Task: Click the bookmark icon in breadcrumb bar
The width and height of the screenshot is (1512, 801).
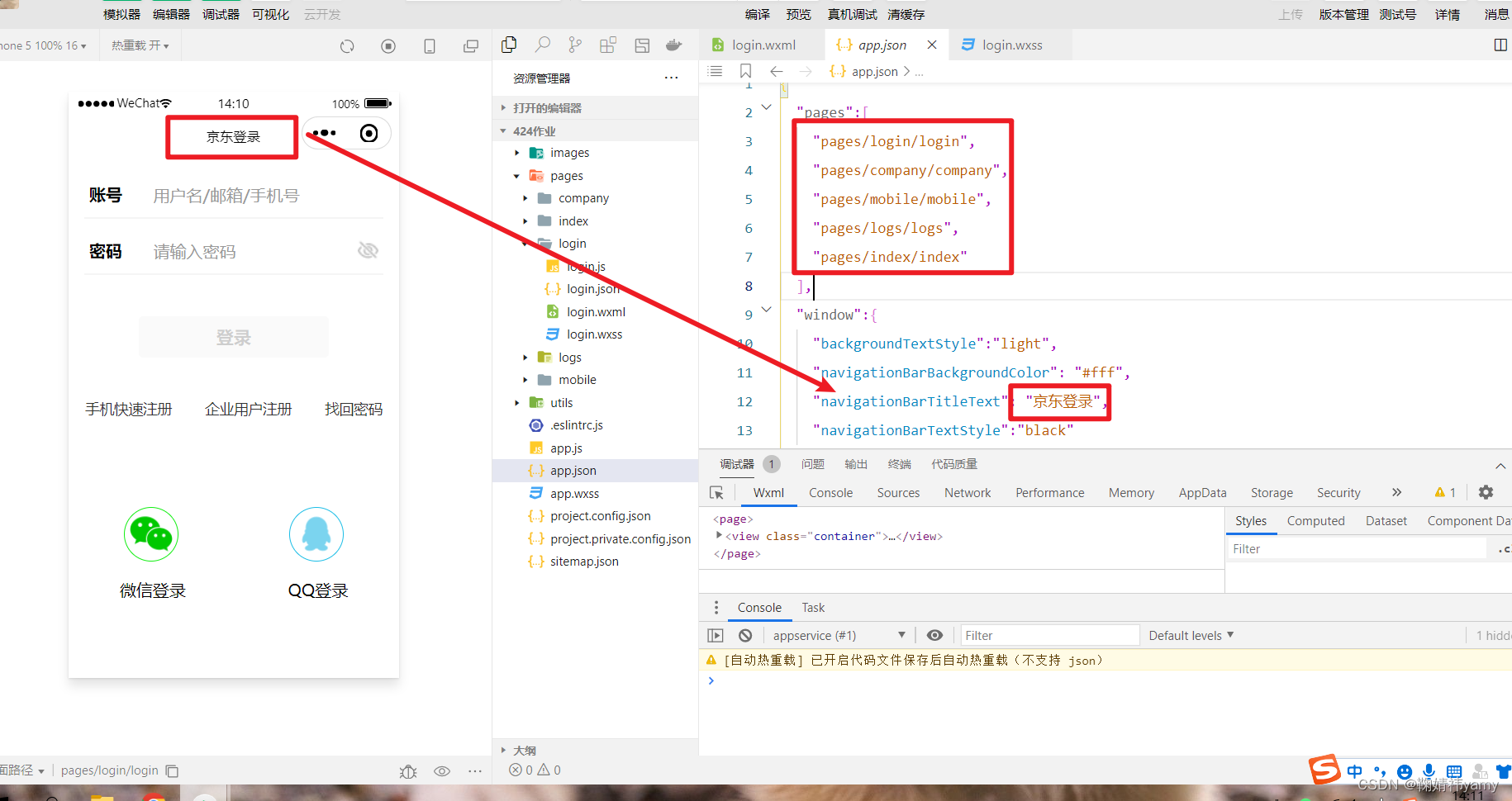Action: click(x=745, y=71)
